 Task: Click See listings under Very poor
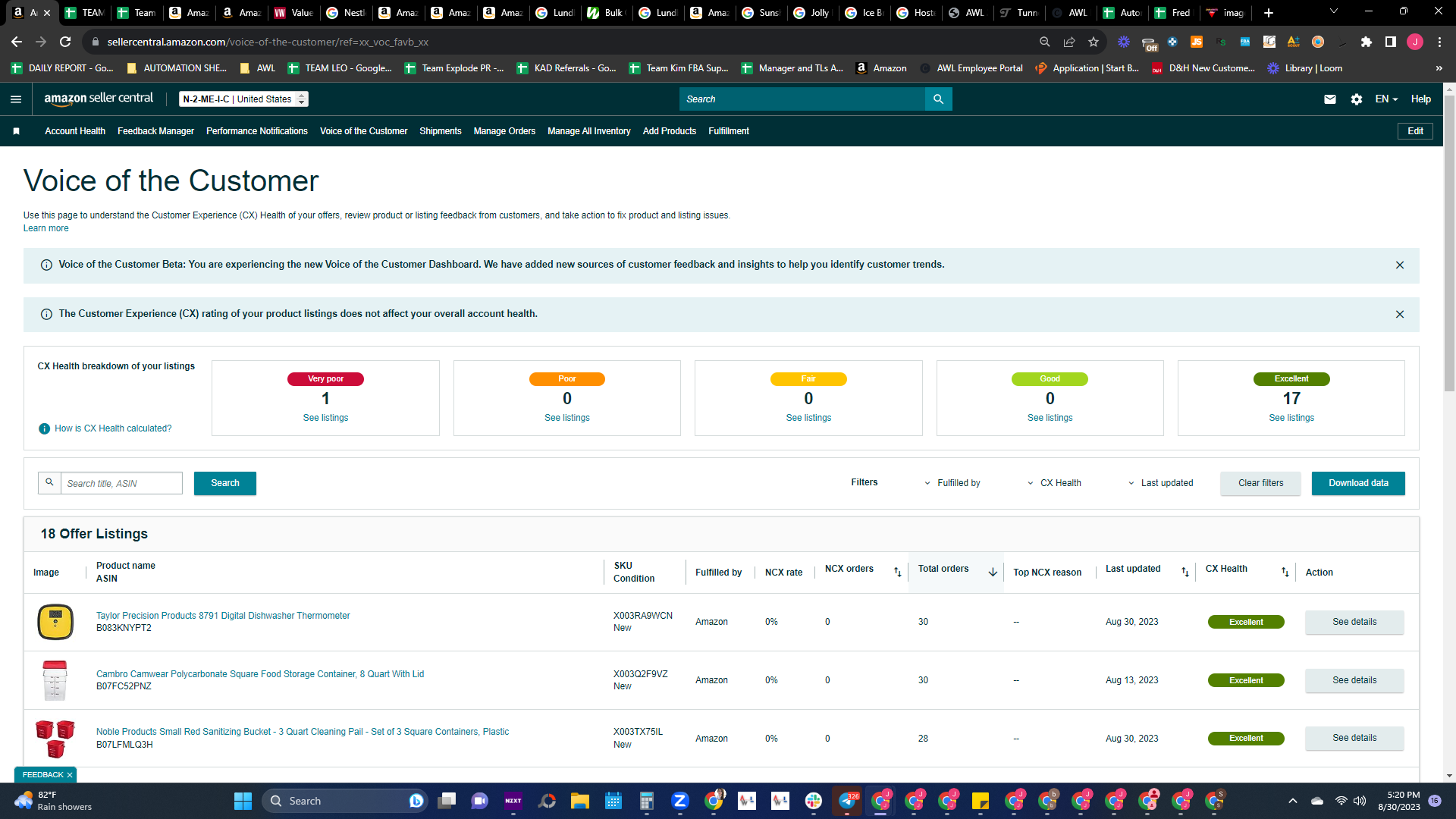325,418
